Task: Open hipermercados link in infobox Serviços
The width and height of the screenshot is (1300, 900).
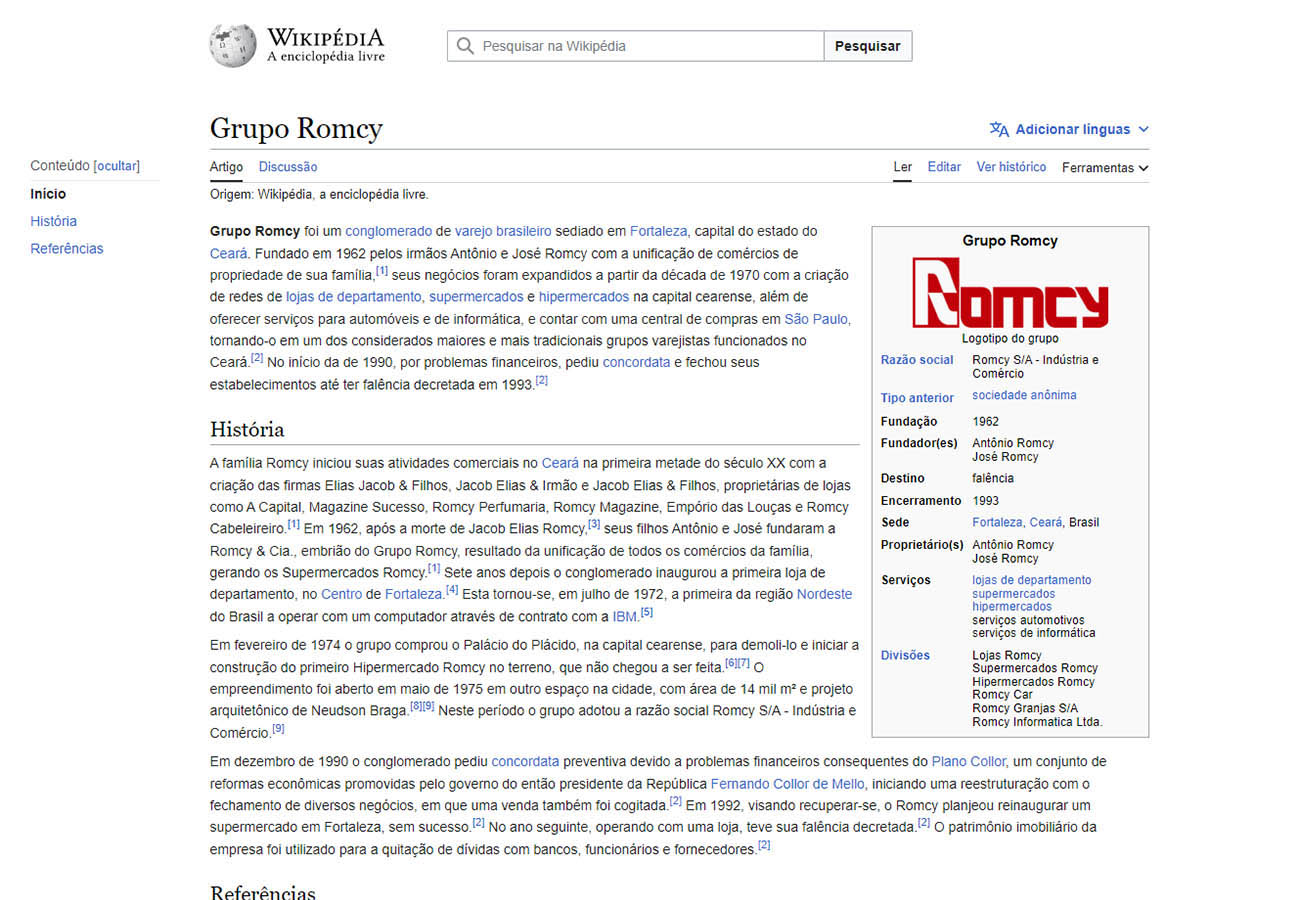Action: [x=1012, y=607]
